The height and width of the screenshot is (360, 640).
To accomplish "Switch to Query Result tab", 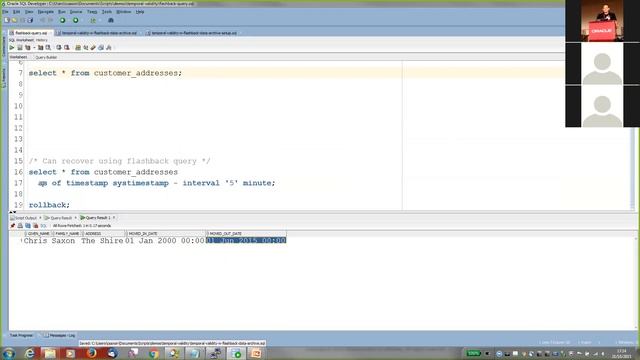I will (60, 218).
